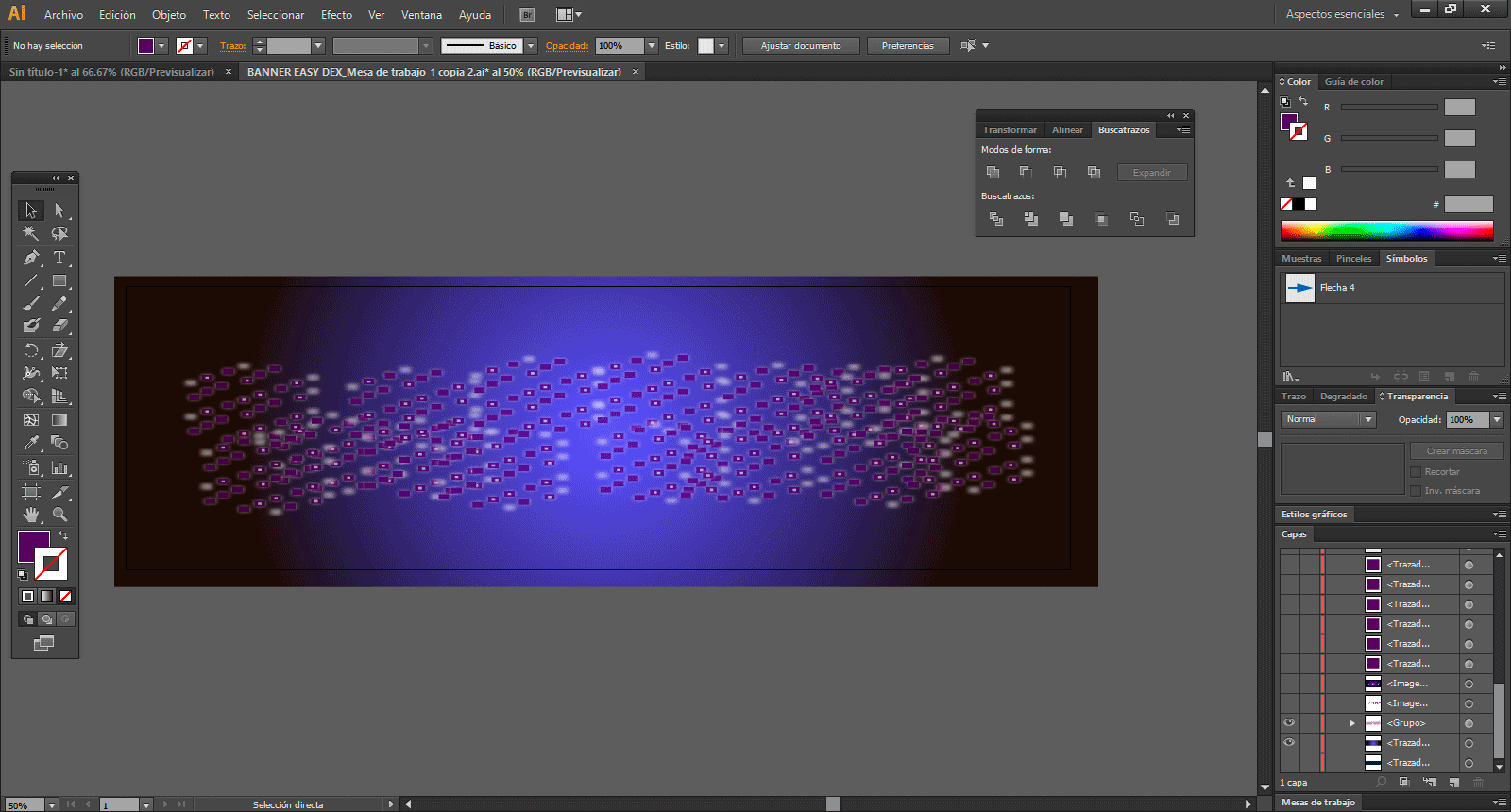Click the Expandir button in Buscatrazos

click(x=1152, y=172)
